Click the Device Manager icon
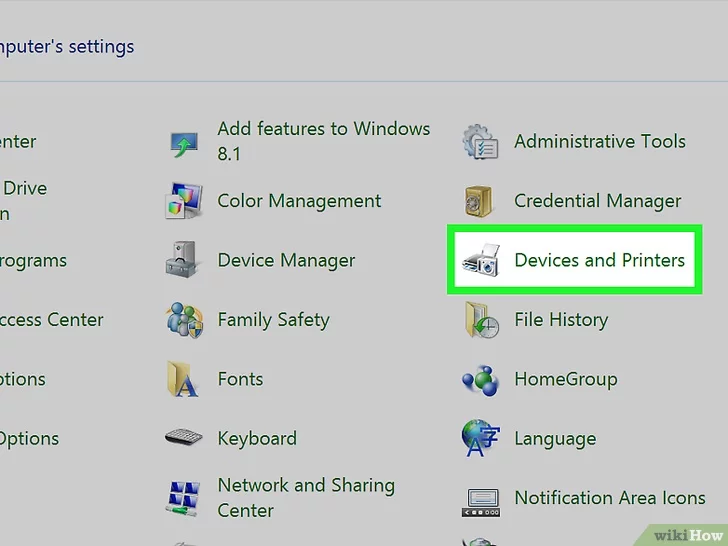The height and width of the screenshot is (546, 728). 184,261
